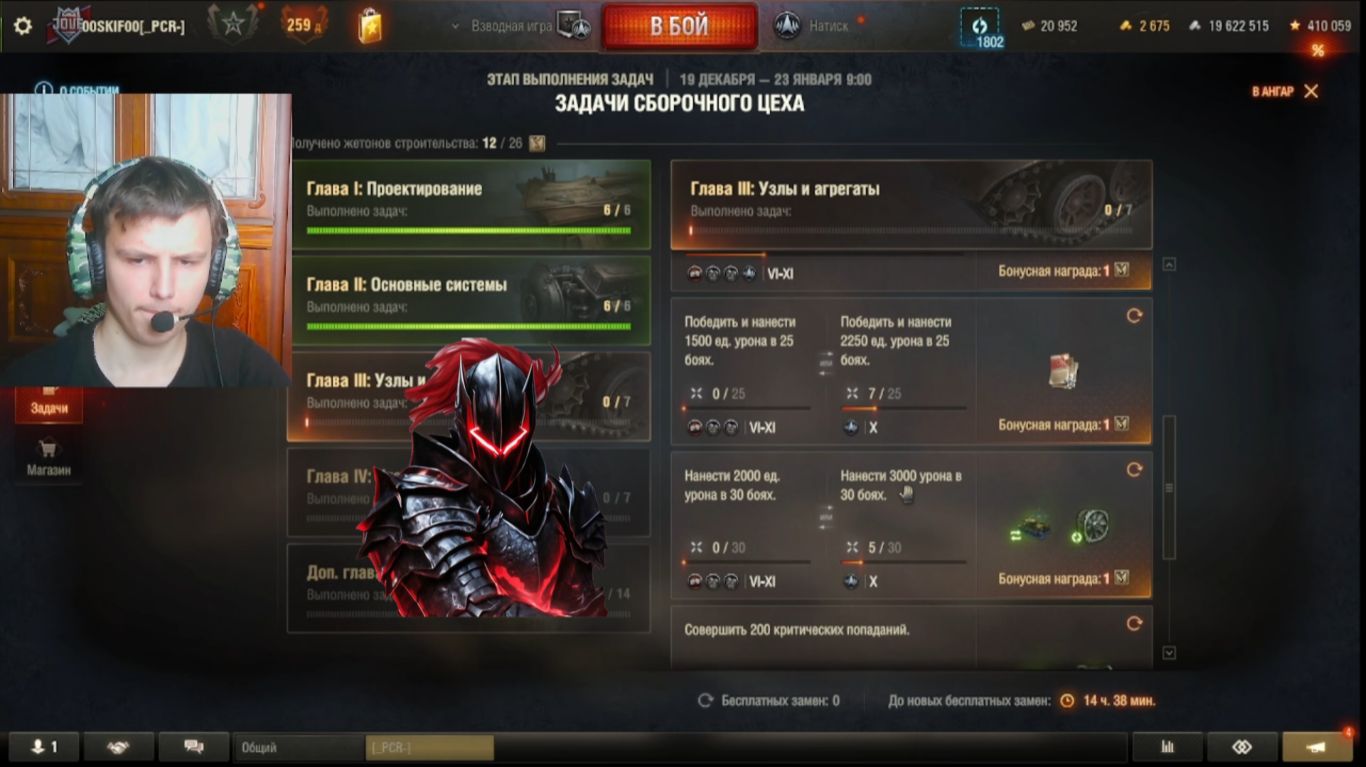The image size is (1366, 767).
Task: Swap between the 2000 and 3000 damage task variants
Action: click(826, 516)
